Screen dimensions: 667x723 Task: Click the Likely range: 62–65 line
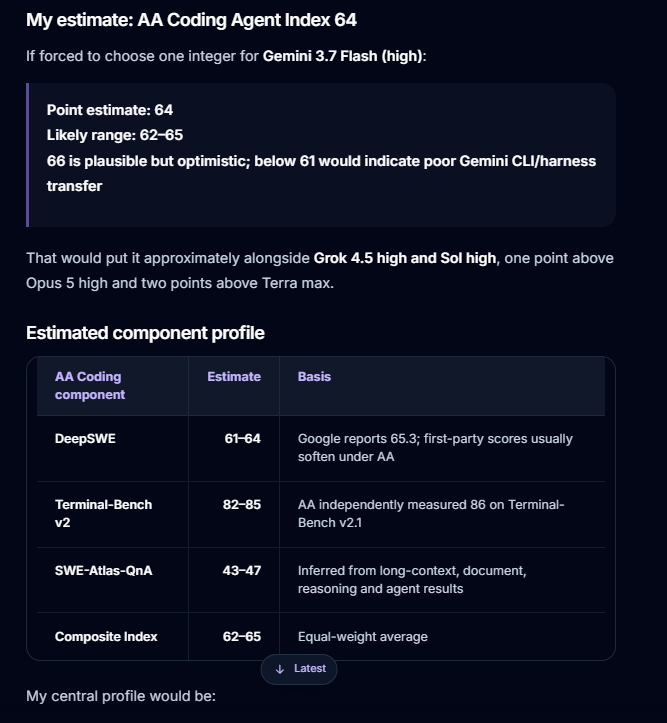click(115, 135)
